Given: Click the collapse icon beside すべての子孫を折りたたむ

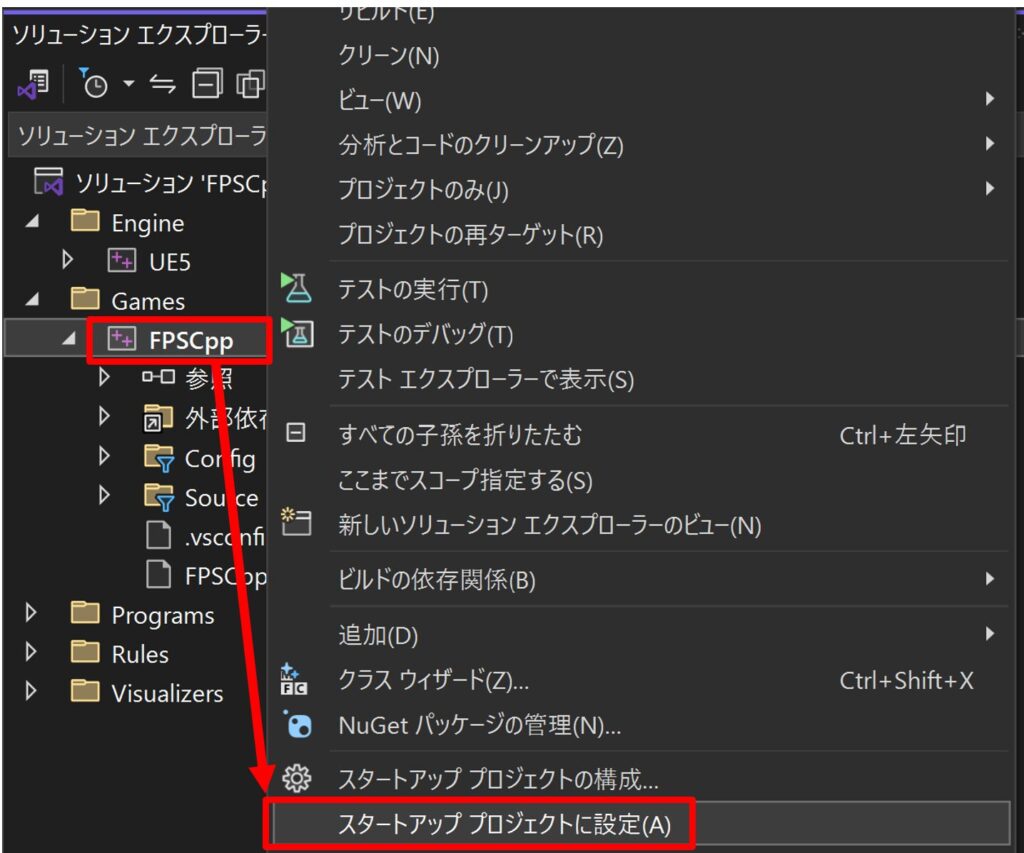Looking at the screenshot, I should point(296,432).
